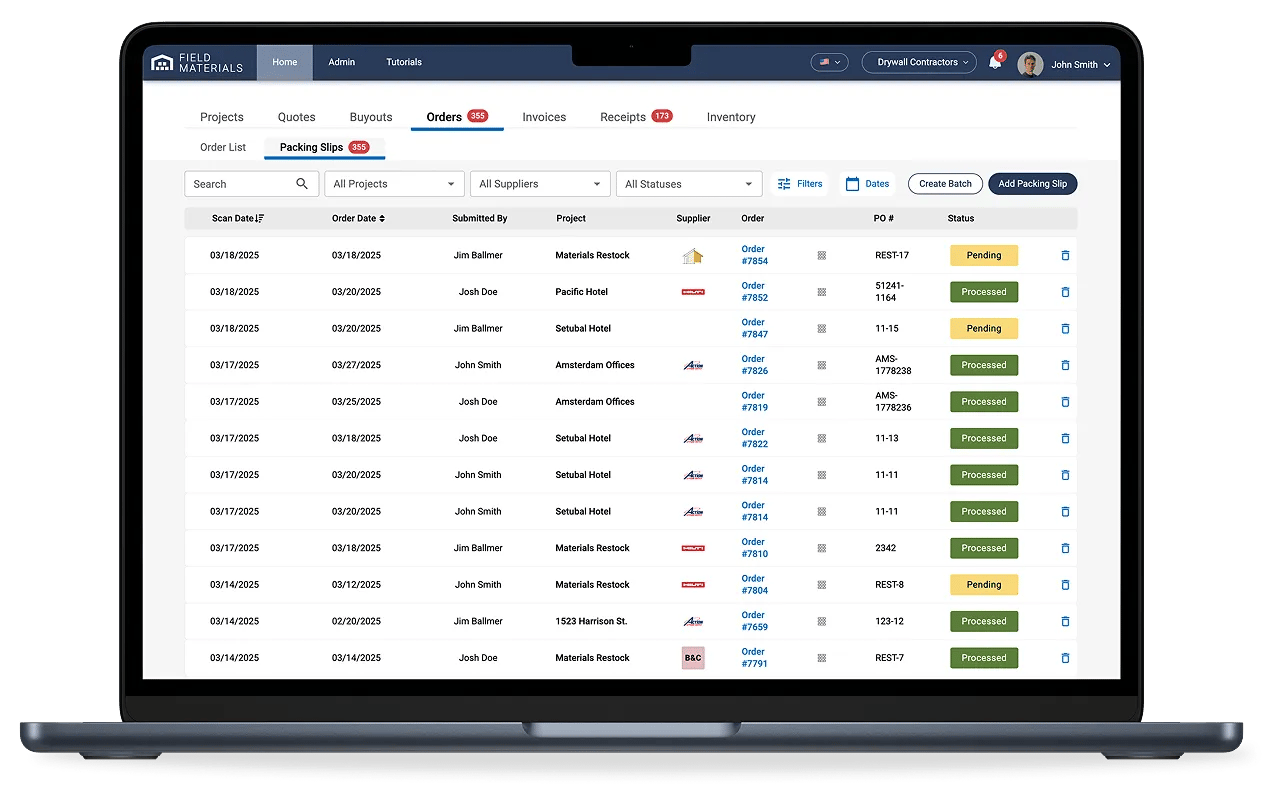
Task: Select the Packing Slips sub-tab
Action: coord(325,147)
